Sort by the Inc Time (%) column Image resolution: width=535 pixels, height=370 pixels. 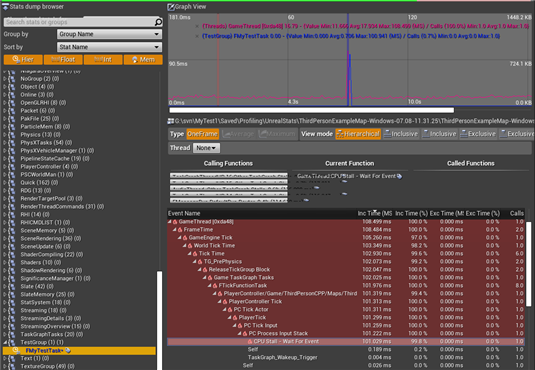tap(411, 213)
